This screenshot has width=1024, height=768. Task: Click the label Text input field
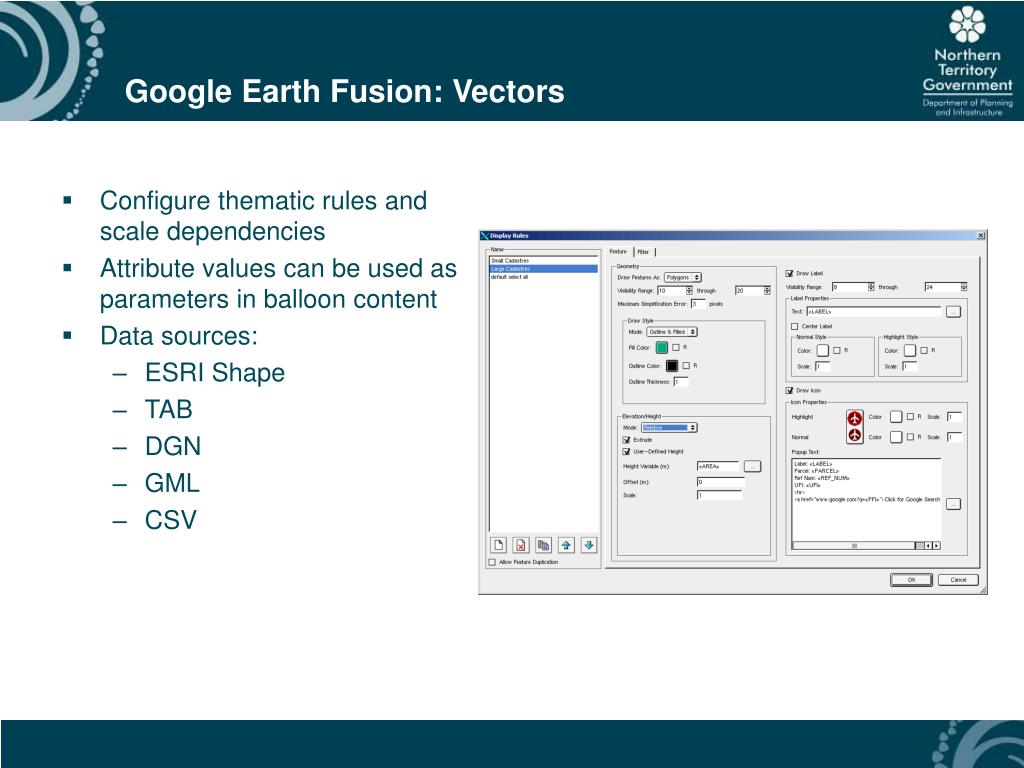[874, 312]
